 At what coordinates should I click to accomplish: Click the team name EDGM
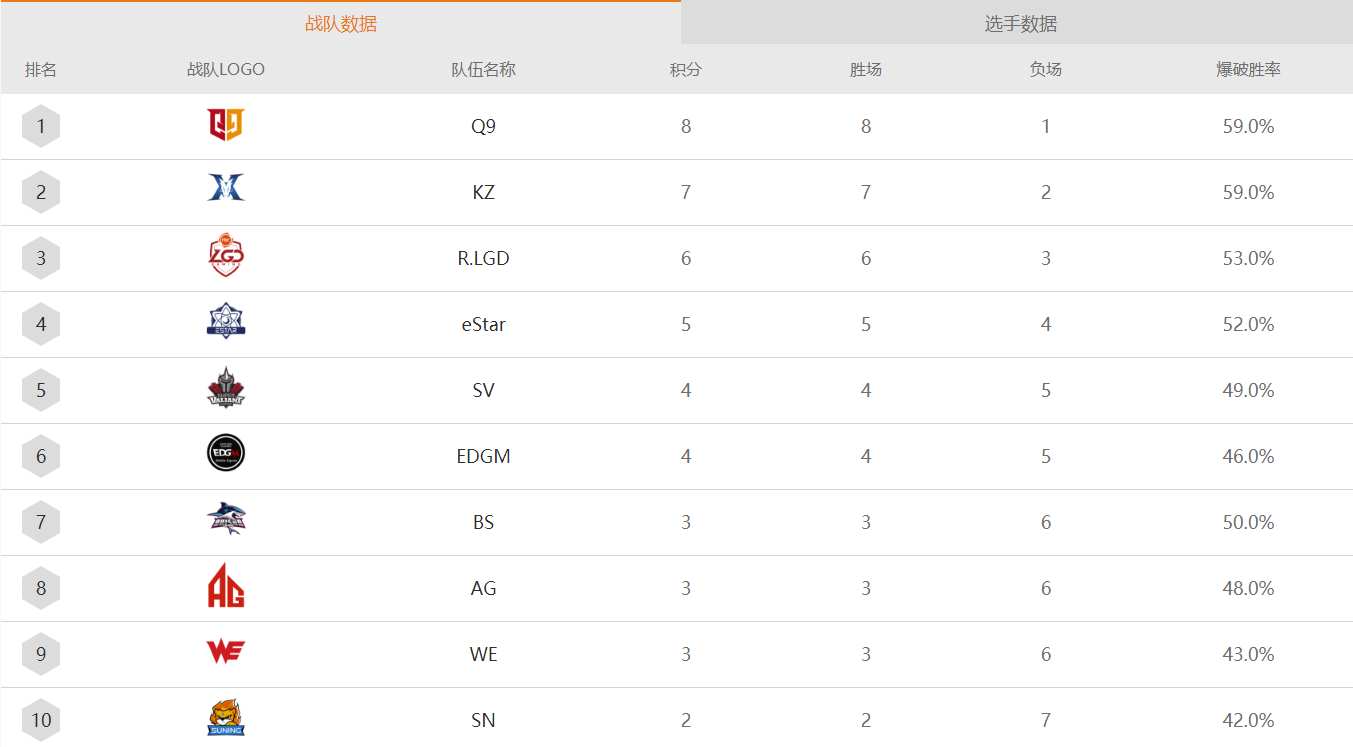point(483,456)
